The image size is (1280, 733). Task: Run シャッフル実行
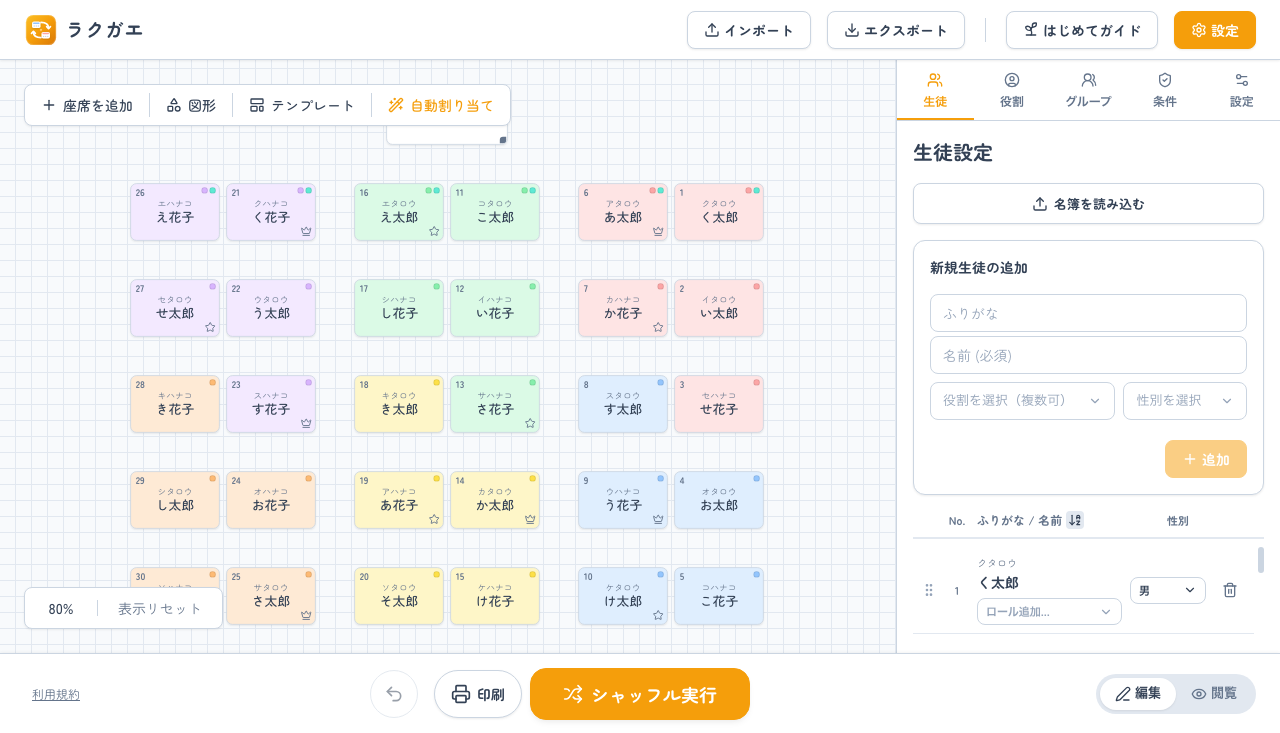pyautogui.click(x=640, y=694)
